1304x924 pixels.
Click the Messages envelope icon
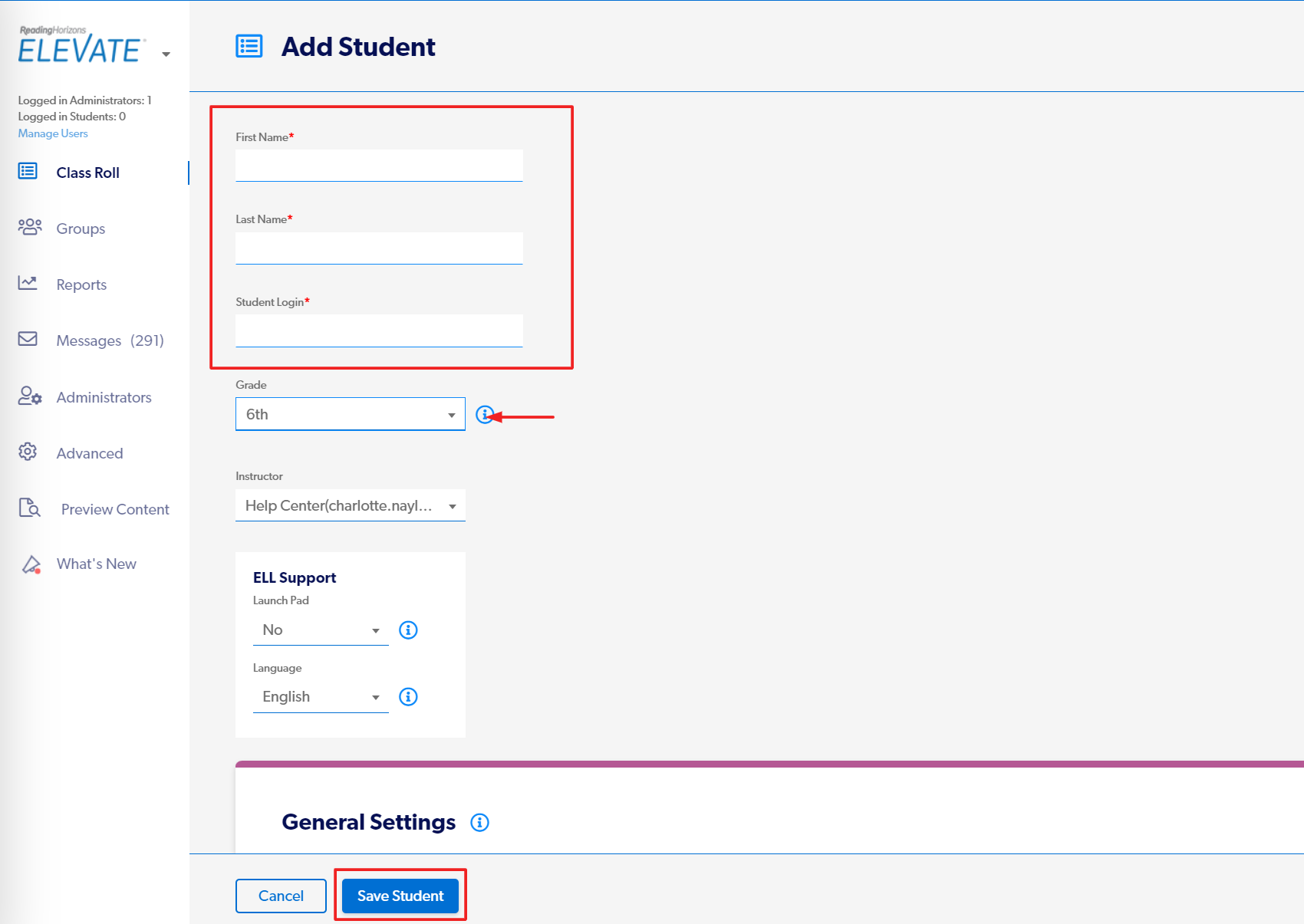point(28,339)
